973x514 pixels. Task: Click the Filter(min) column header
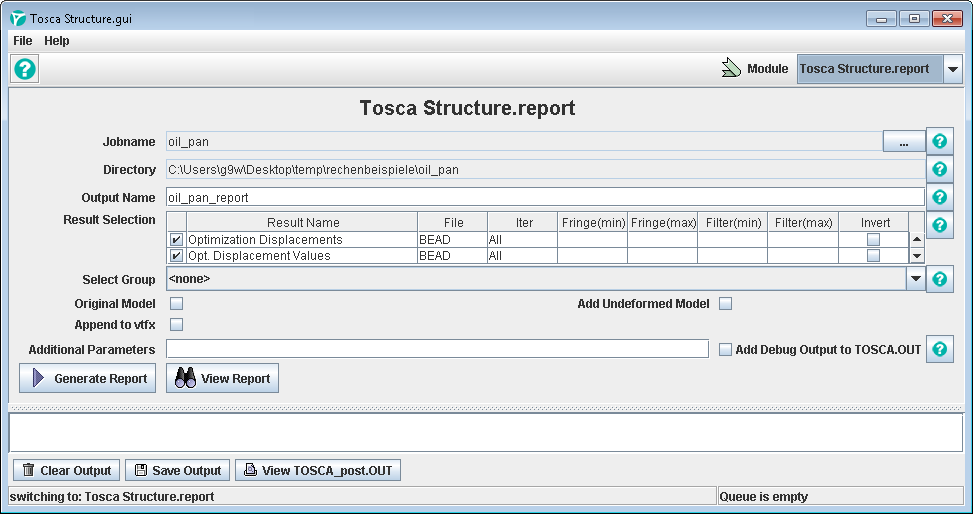[x=733, y=222]
